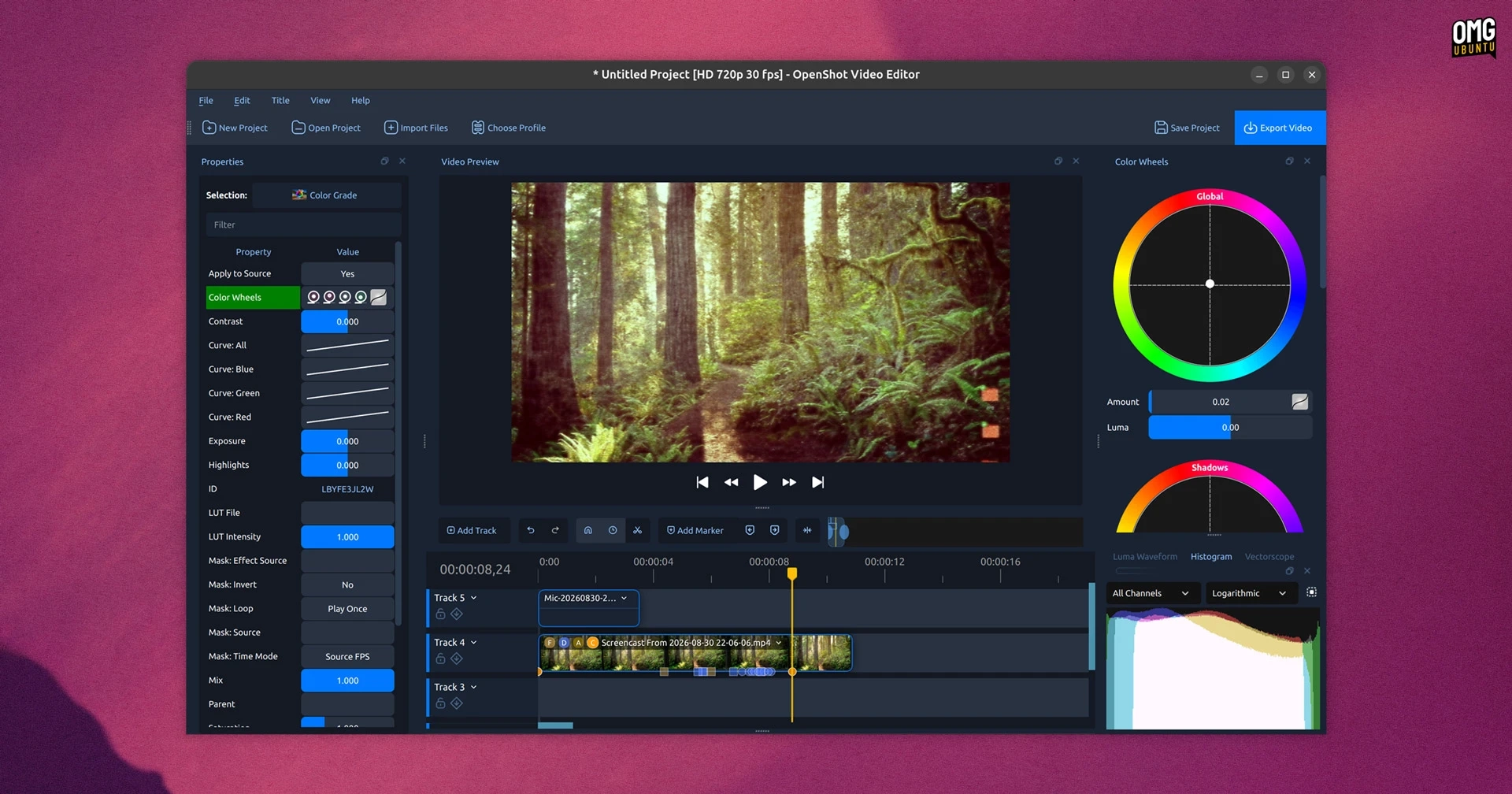Screen dimensions: 1512x794
Task: Close the scopes panel
Action: (x=1307, y=571)
